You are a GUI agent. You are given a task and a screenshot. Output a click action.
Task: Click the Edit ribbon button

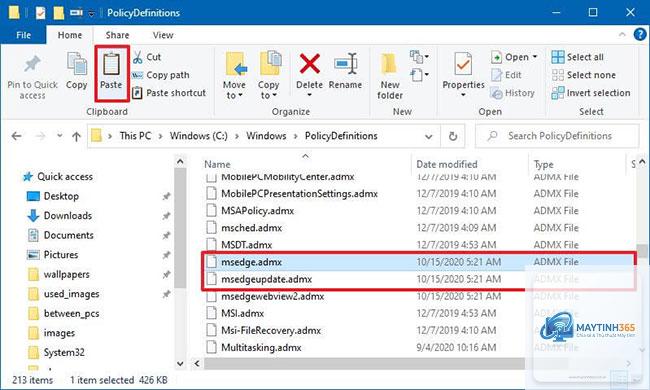[506, 75]
